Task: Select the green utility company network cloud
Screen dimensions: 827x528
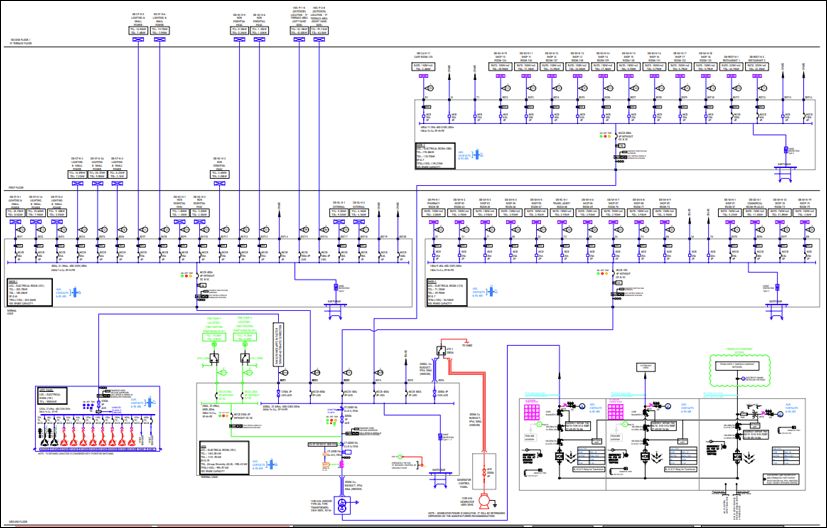Action: point(741,369)
